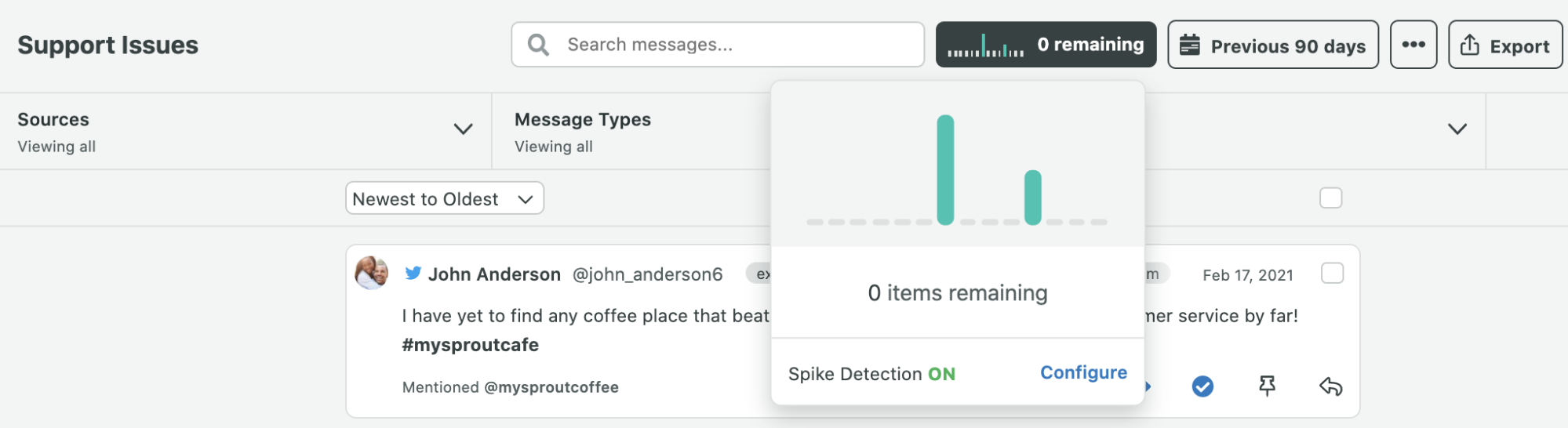Click the Twitter bird icon
This screenshot has height=428, width=1568.
413,274
